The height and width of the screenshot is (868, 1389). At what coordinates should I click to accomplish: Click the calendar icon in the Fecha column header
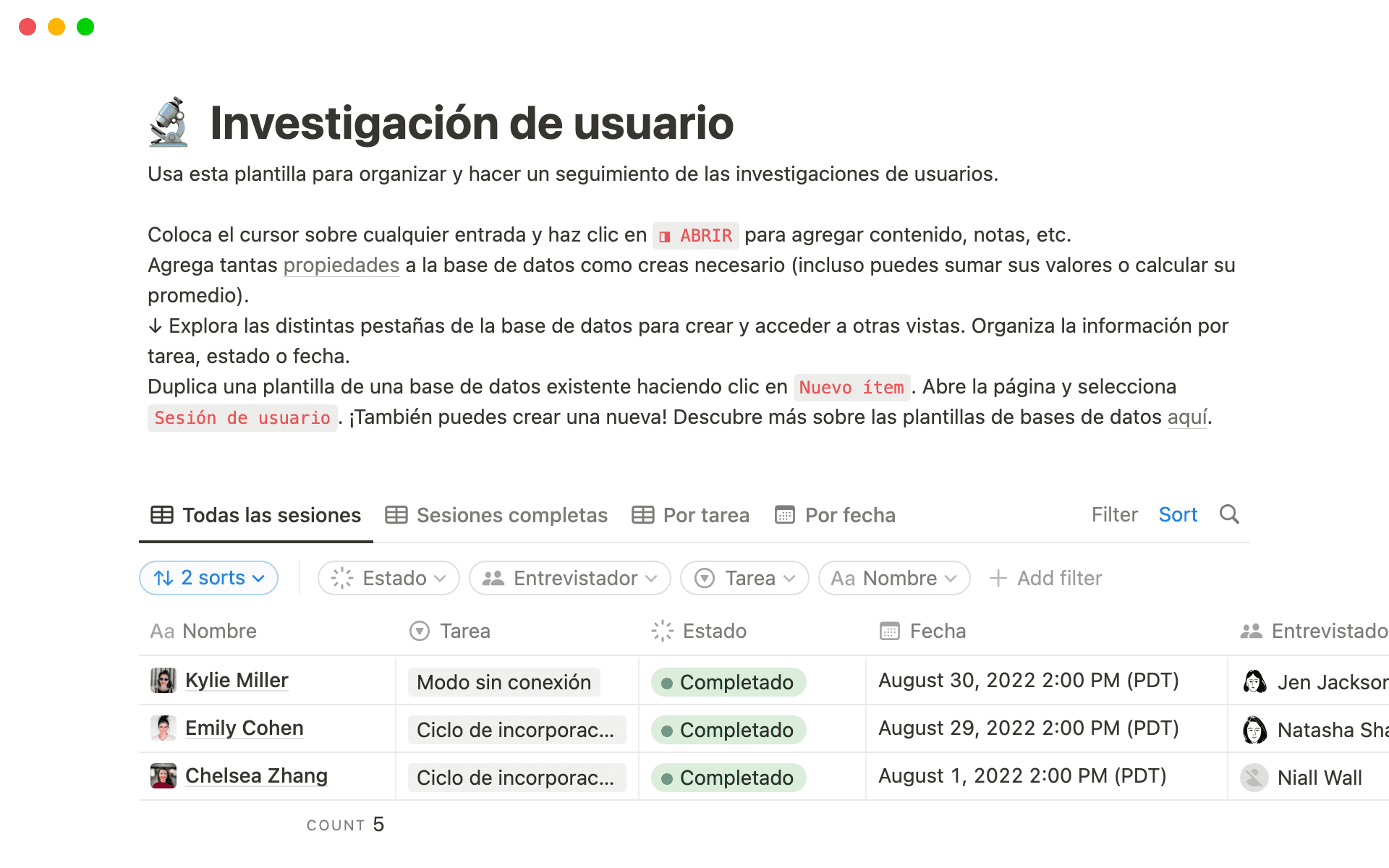click(888, 631)
